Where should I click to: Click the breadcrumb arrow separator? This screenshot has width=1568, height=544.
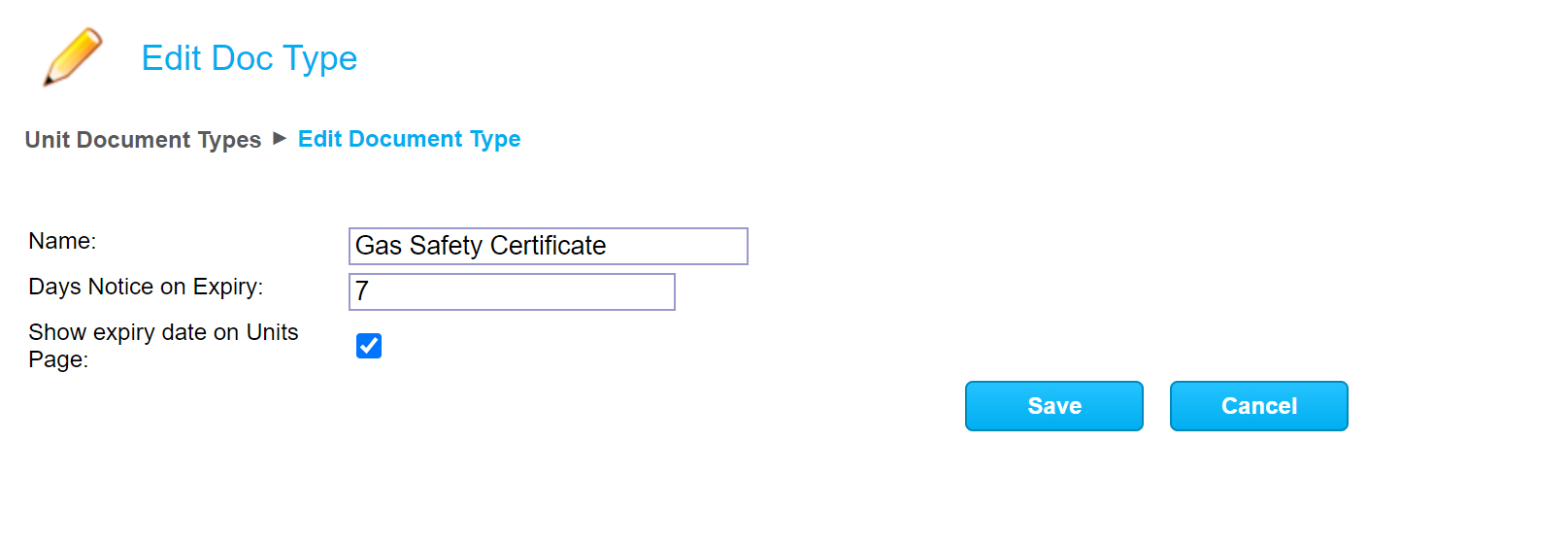click(x=280, y=138)
